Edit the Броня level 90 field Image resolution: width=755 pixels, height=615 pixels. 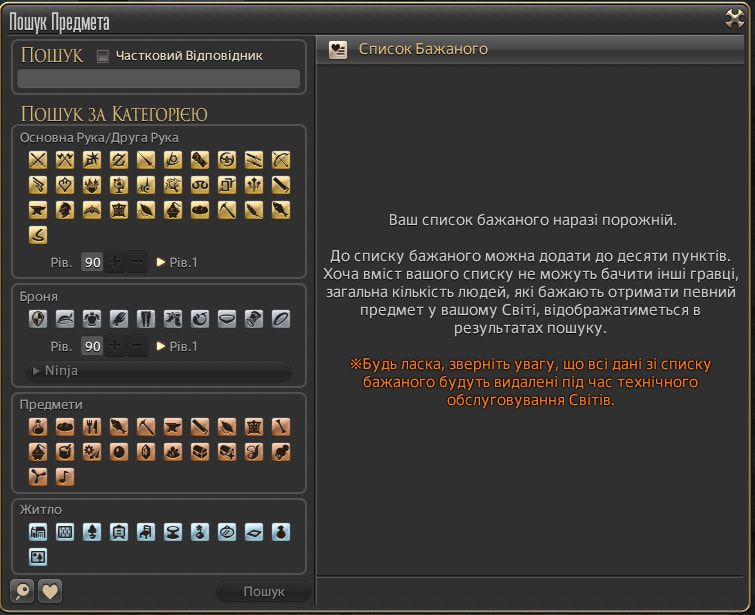tap(92, 346)
